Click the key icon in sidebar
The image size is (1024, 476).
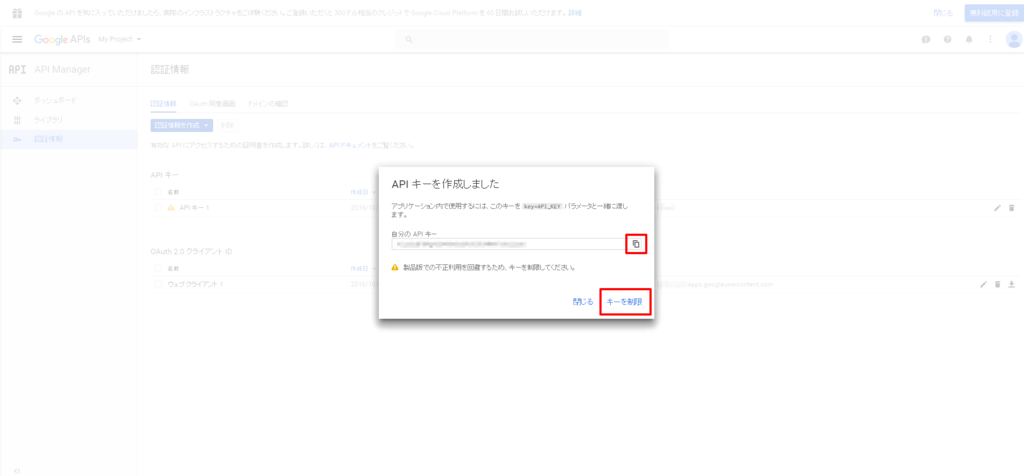pos(17,139)
